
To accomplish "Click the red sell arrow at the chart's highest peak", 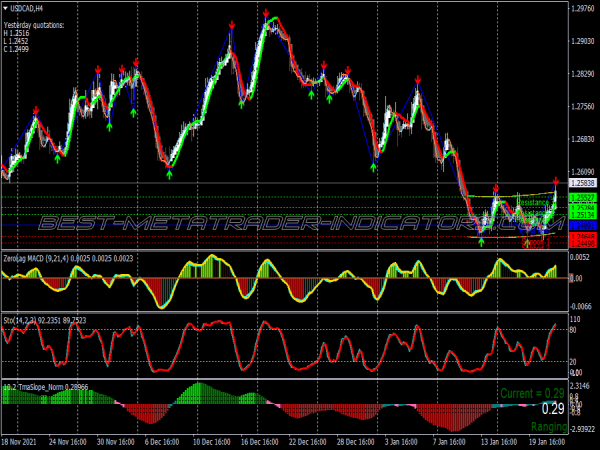I will 266,13.
